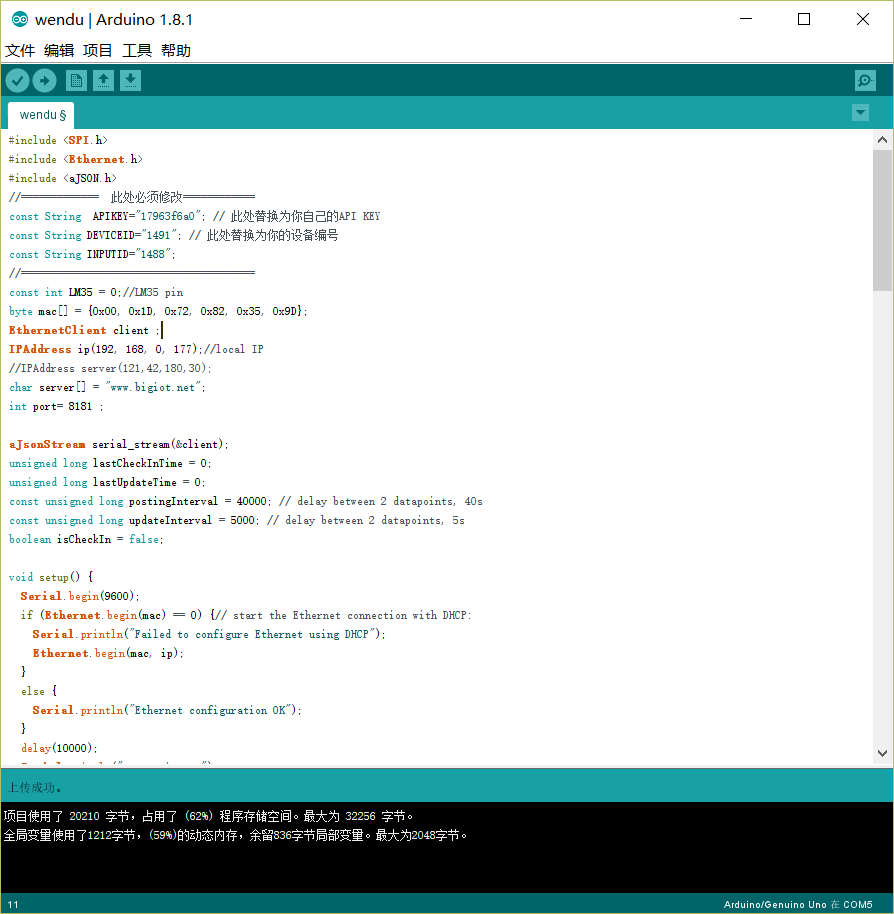Open the 文件 menu
The width and height of the screenshot is (894, 914).
(x=20, y=51)
